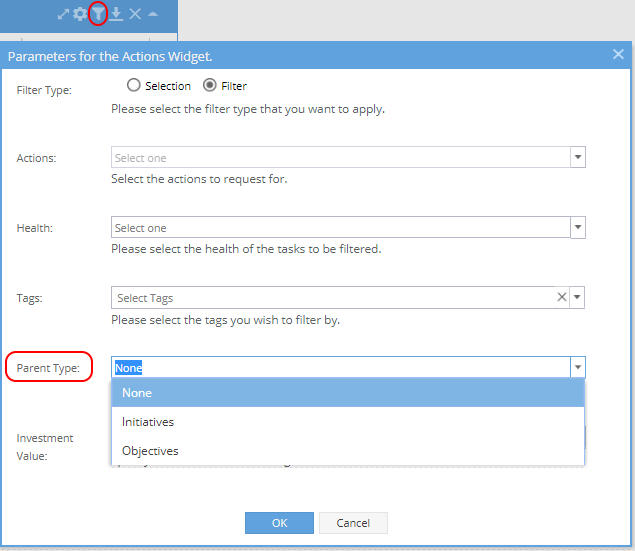The width and height of the screenshot is (635, 551).
Task: Select the Selection radio button
Action: click(133, 85)
